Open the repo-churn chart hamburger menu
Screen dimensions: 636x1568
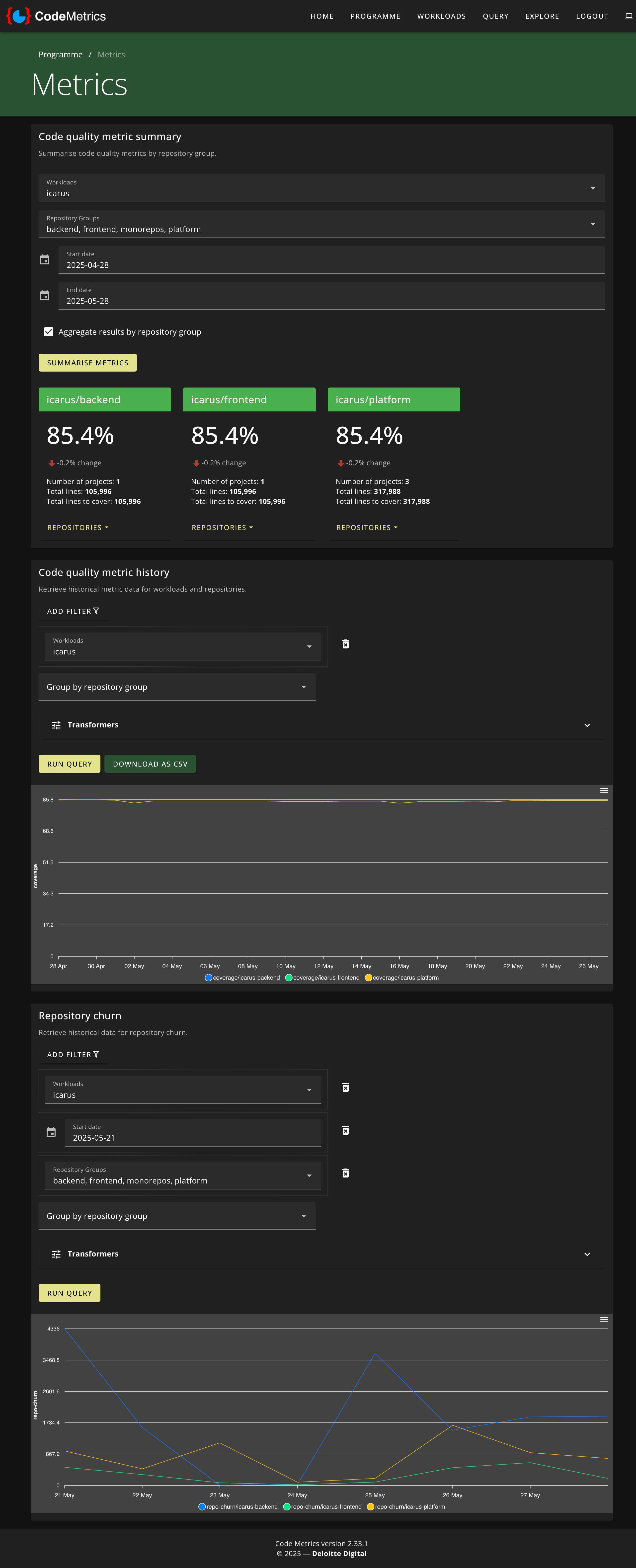pyautogui.click(x=604, y=1320)
